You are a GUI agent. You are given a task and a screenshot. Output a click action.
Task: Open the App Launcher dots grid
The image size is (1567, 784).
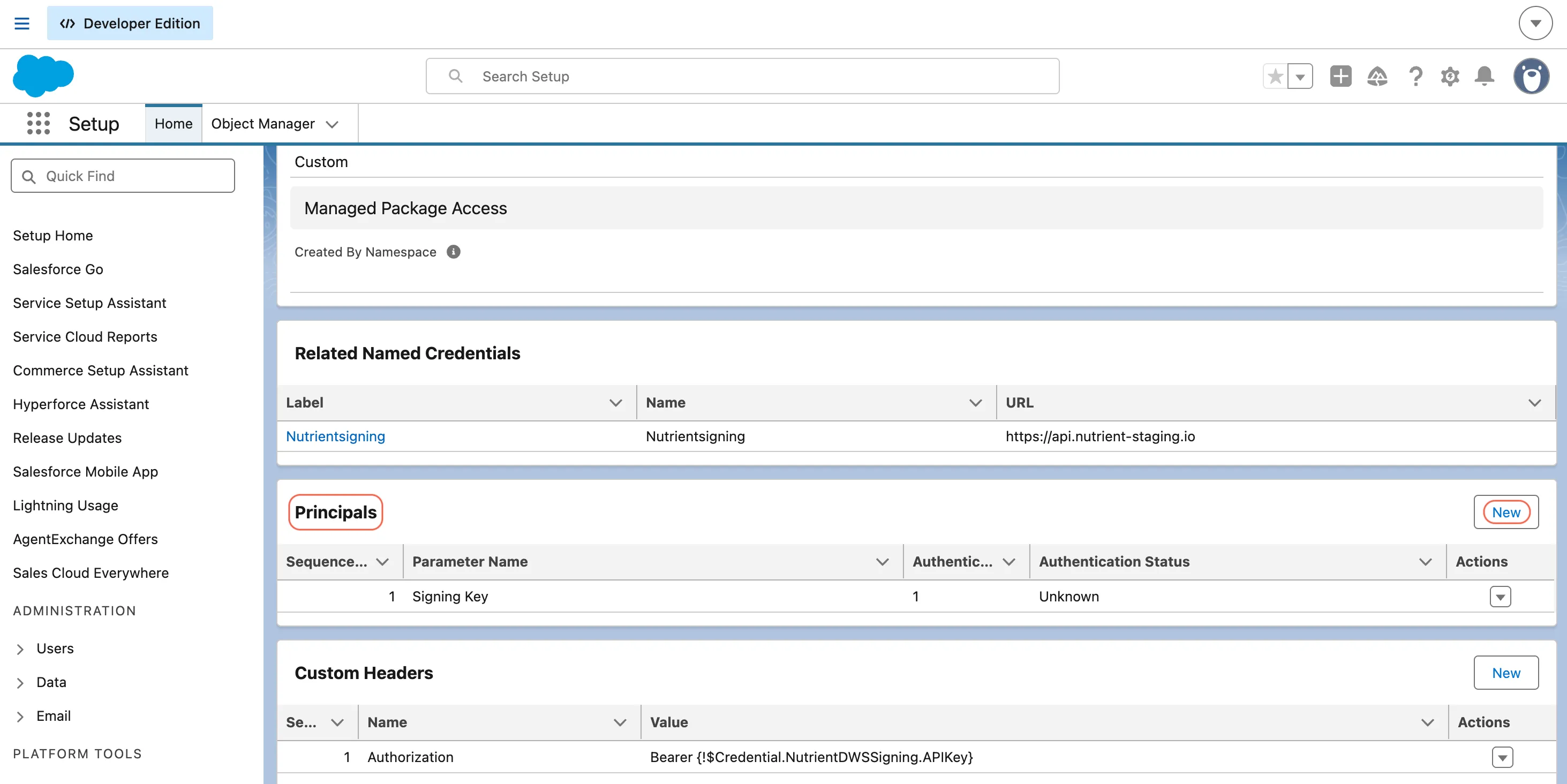39,124
